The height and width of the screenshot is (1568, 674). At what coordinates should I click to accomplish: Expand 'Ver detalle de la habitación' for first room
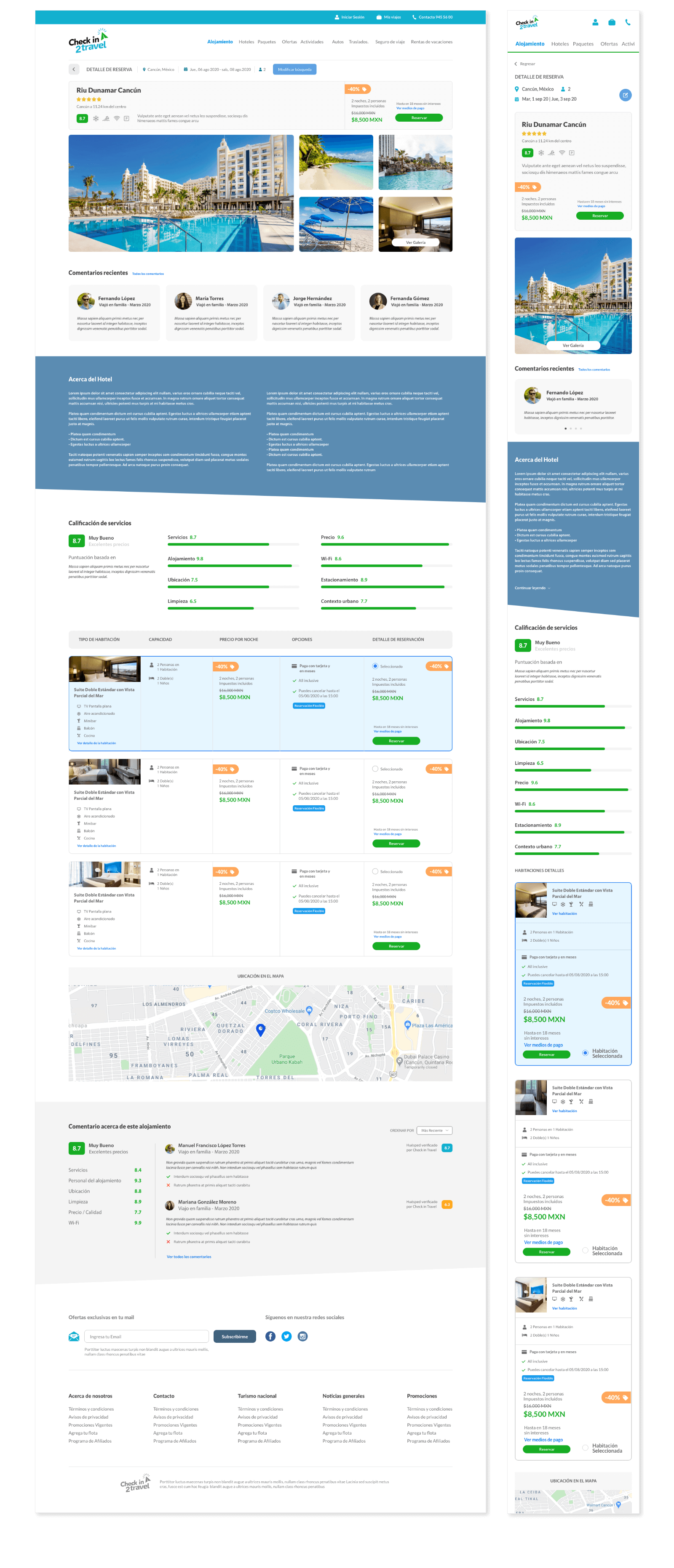click(x=96, y=743)
